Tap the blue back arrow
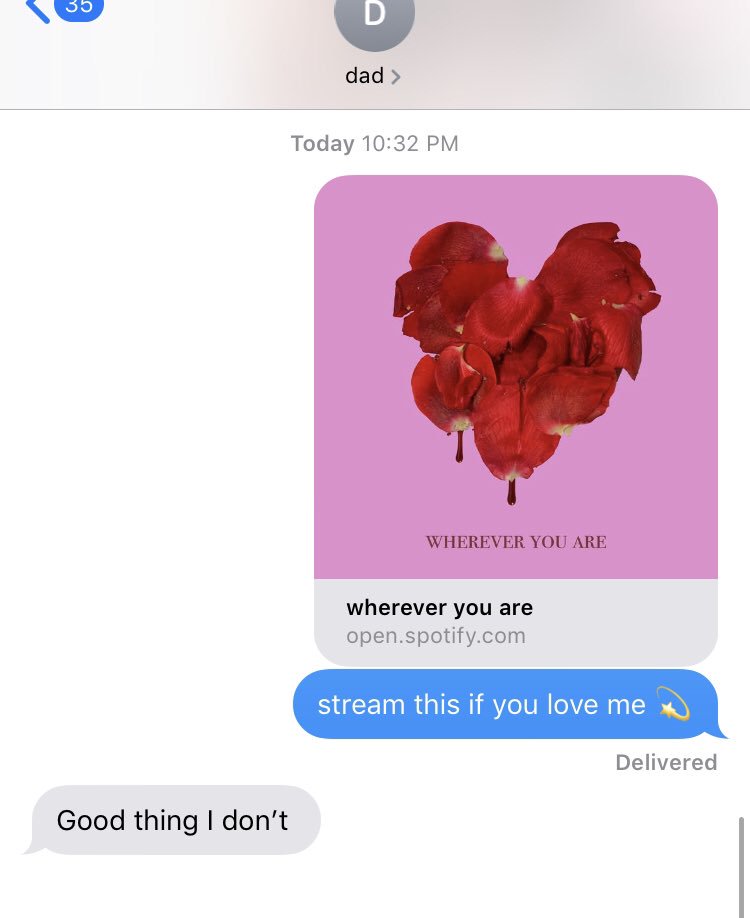Image resolution: width=750 pixels, height=918 pixels. (39, 10)
